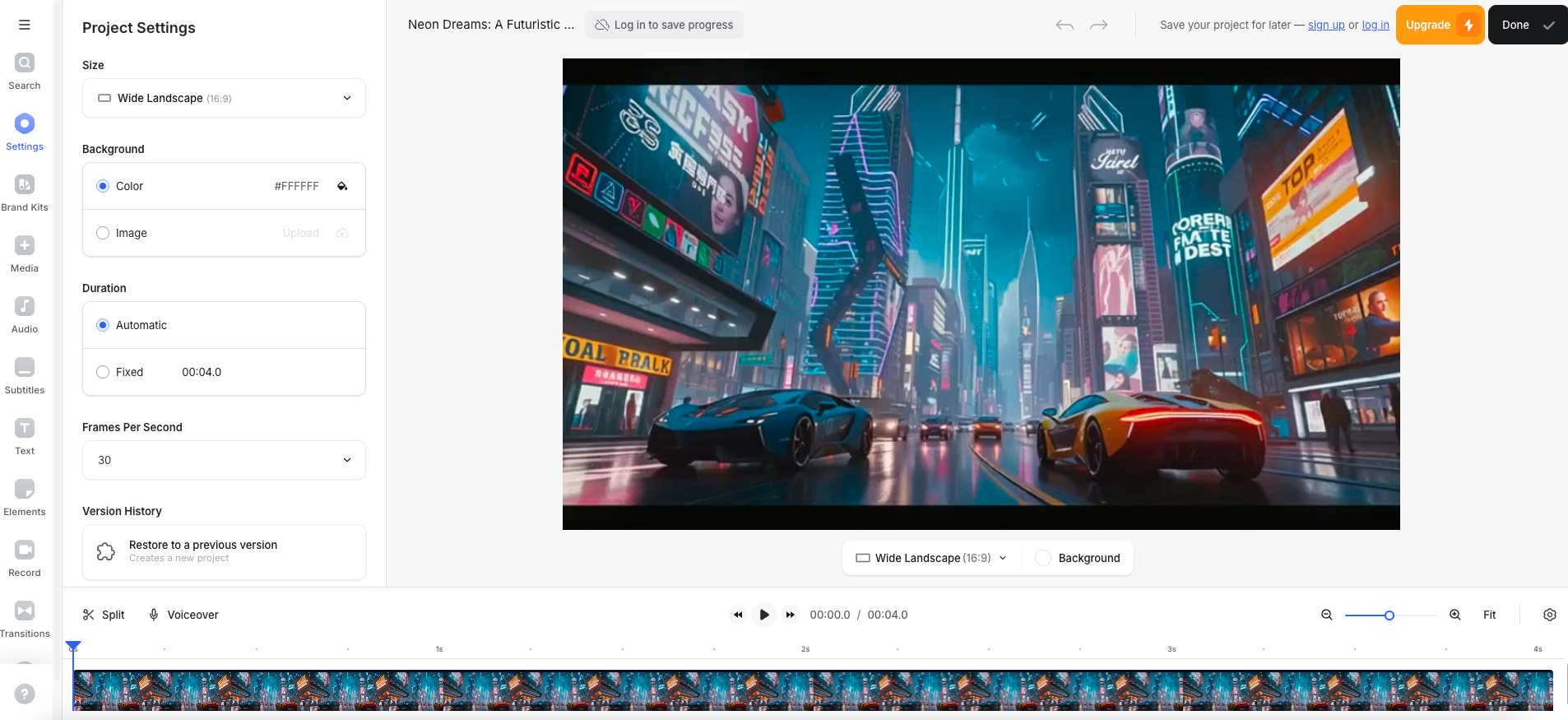Viewport: 1568px width, 720px height.
Task: Click the fast-forward skip button
Action: [791, 615]
